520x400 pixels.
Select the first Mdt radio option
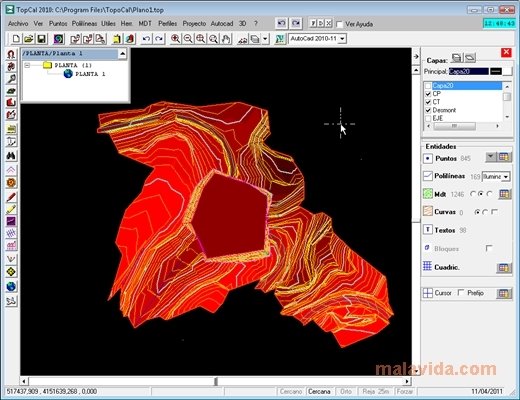472,194
